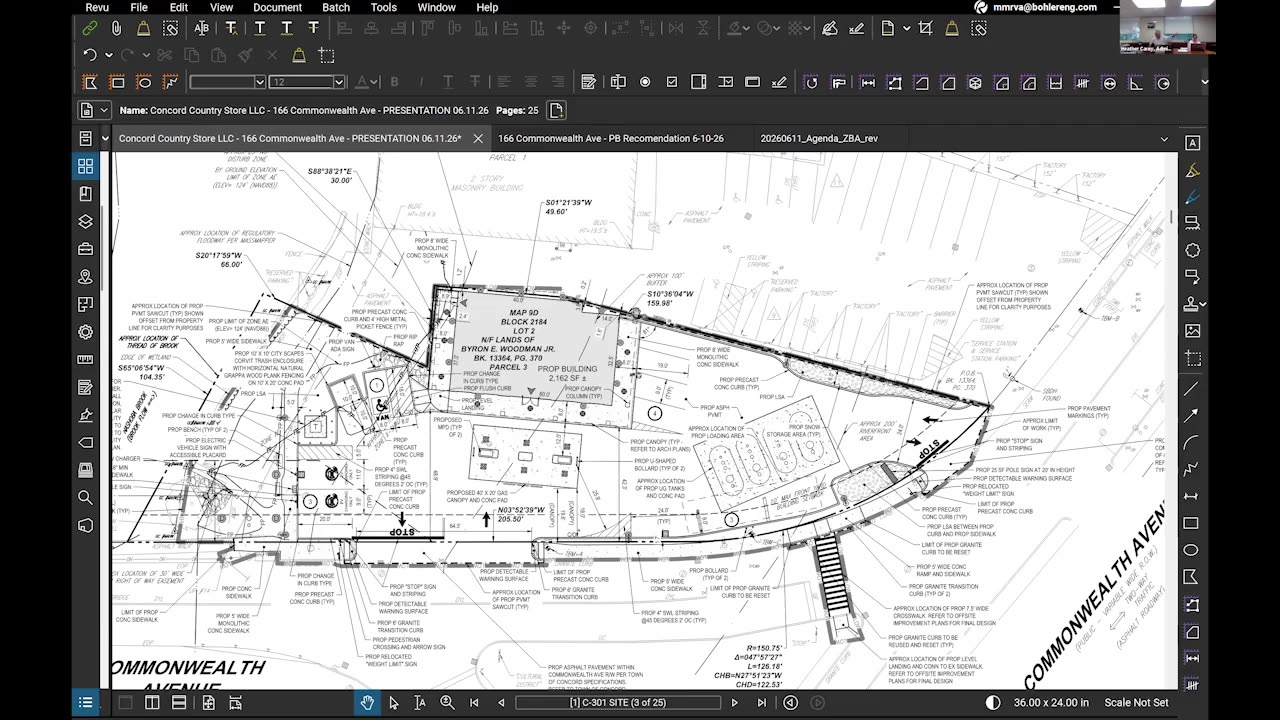Viewport: 1280px width, 720px height.
Task: Expand the Undo history dropdown arrow
Action: click(108, 55)
